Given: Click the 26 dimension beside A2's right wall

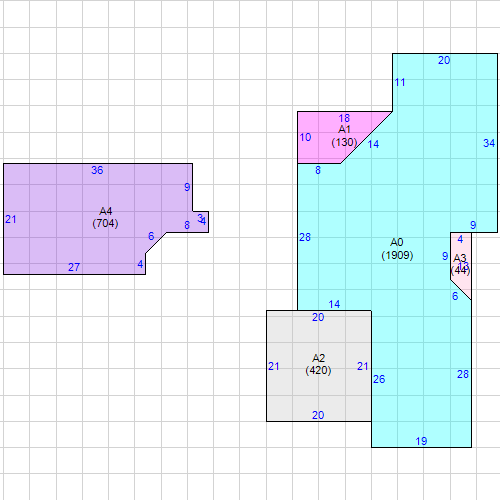Looking at the screenshot, I should point(379,379).
